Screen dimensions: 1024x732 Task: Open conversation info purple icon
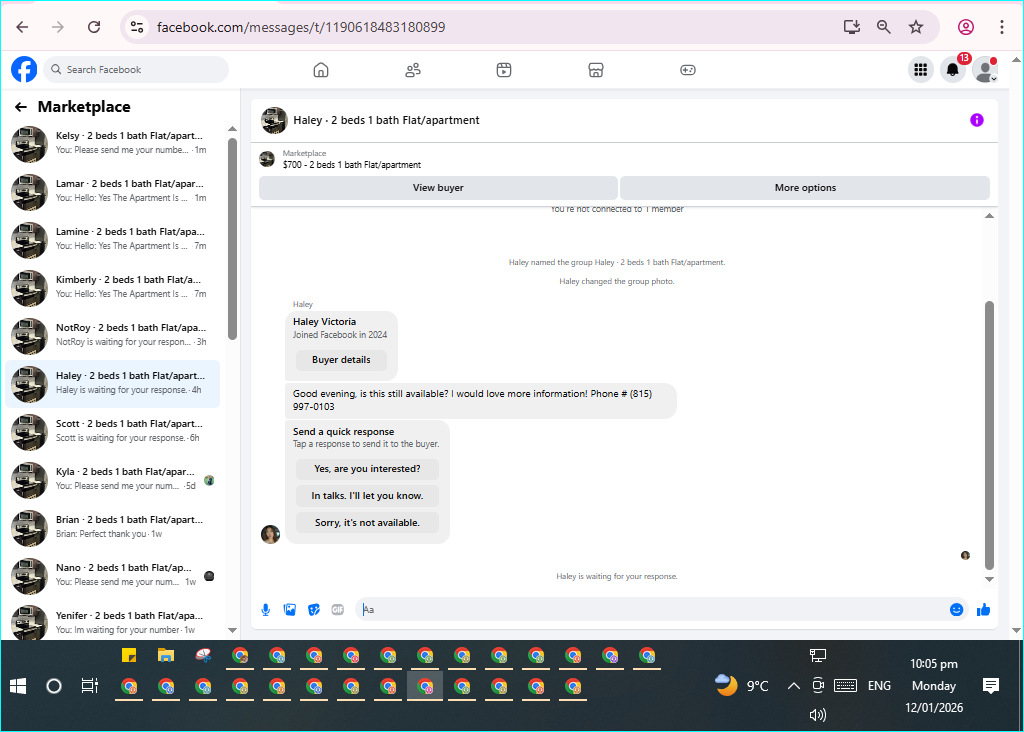pyautogui.click(x=976, y=120)
